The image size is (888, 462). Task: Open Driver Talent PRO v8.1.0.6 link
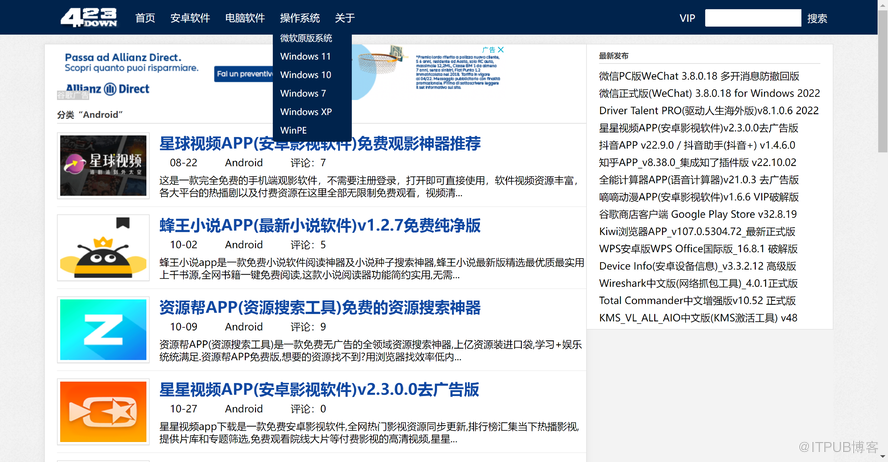click(x=708, y=110)
